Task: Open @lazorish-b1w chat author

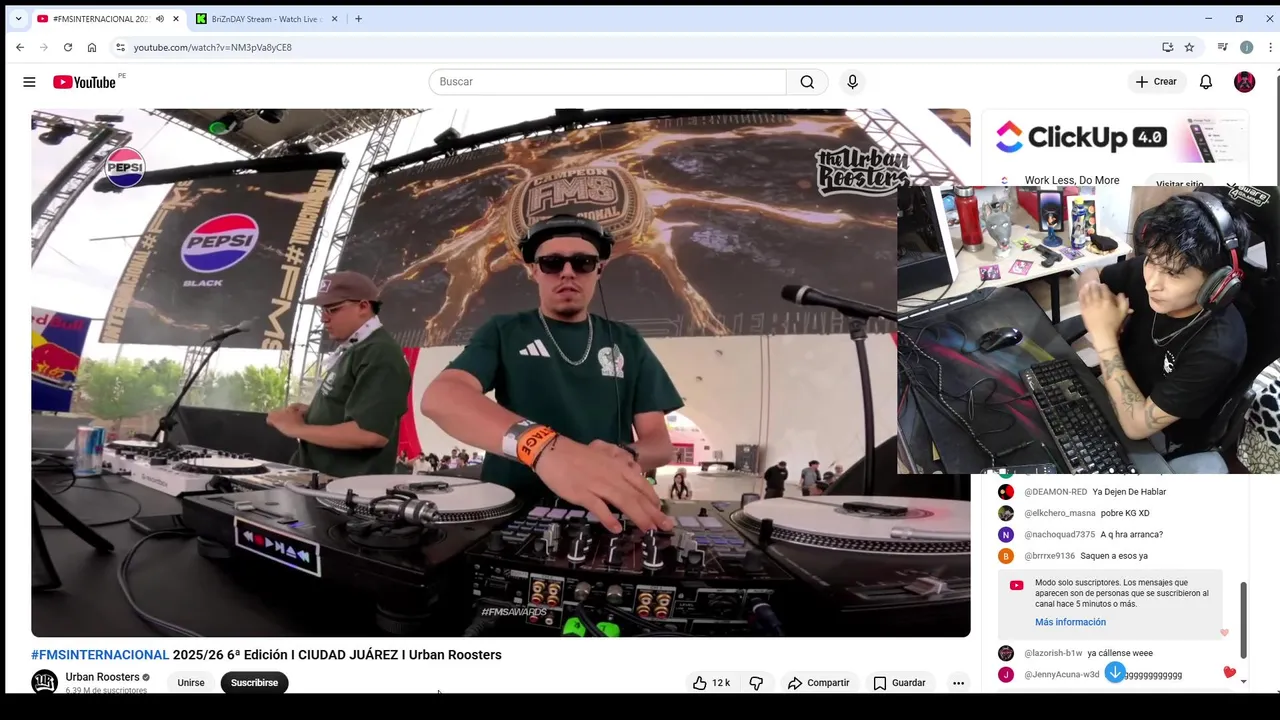Action: click(1053, 653)
